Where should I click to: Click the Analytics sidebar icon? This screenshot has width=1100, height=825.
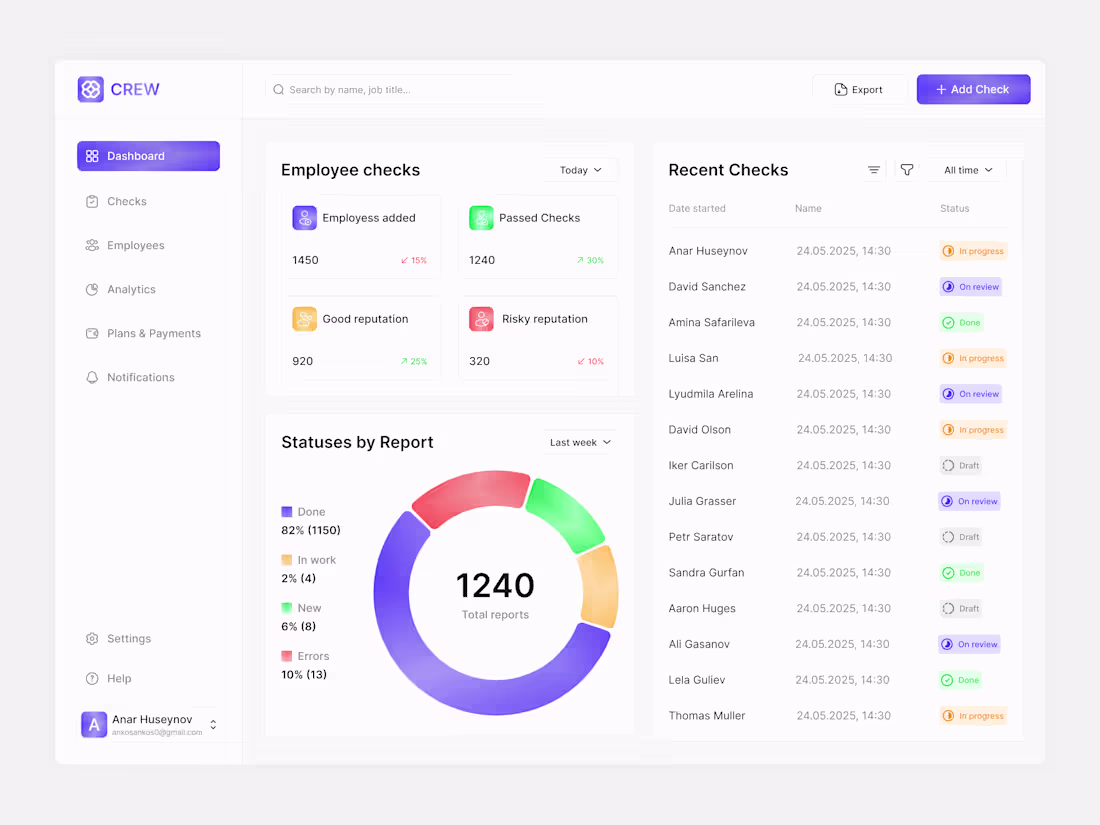pos(93,289)
